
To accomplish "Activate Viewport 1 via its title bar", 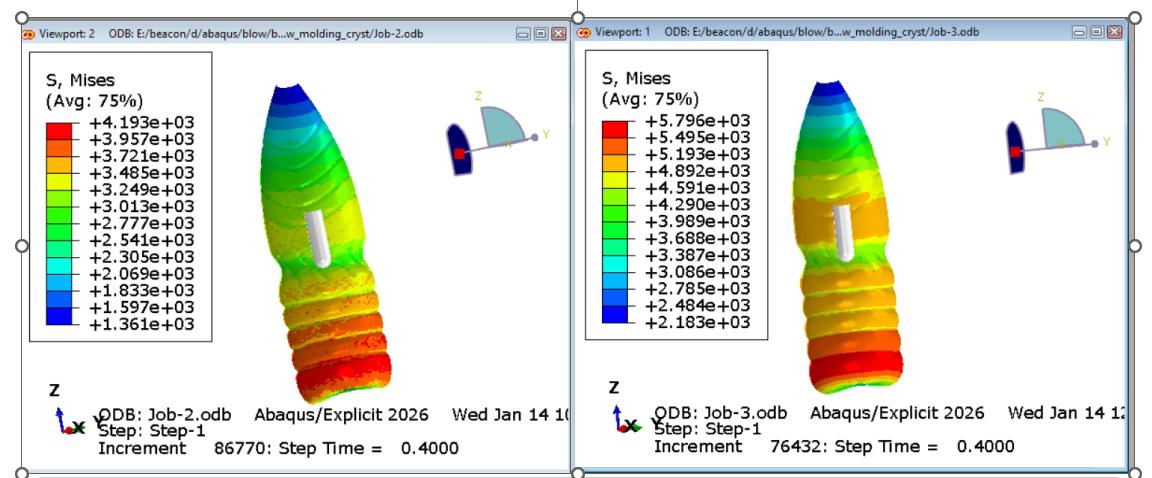I will coord(852,32).
